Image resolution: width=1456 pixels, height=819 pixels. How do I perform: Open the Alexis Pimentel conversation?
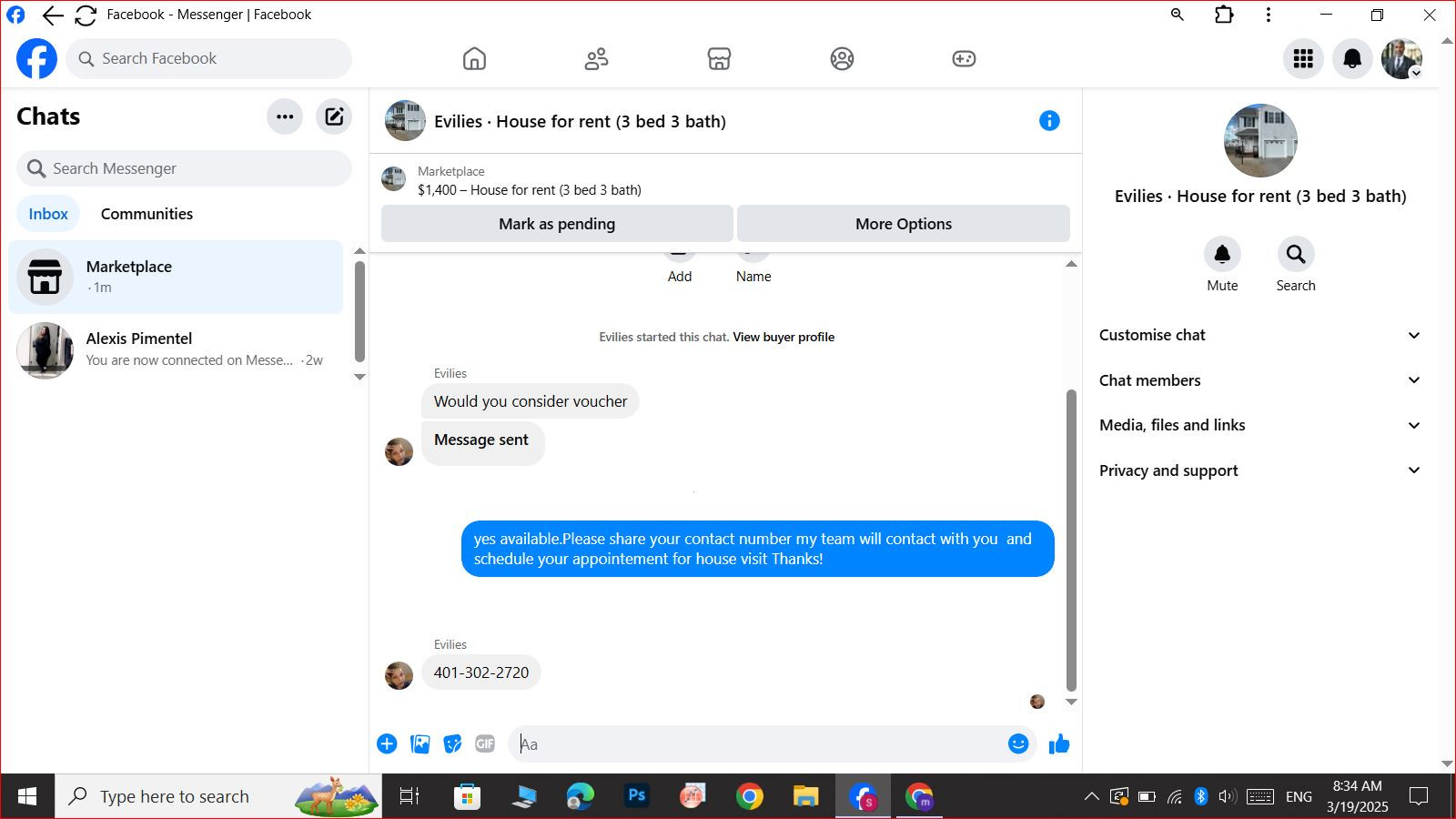(x=176, y=349)
